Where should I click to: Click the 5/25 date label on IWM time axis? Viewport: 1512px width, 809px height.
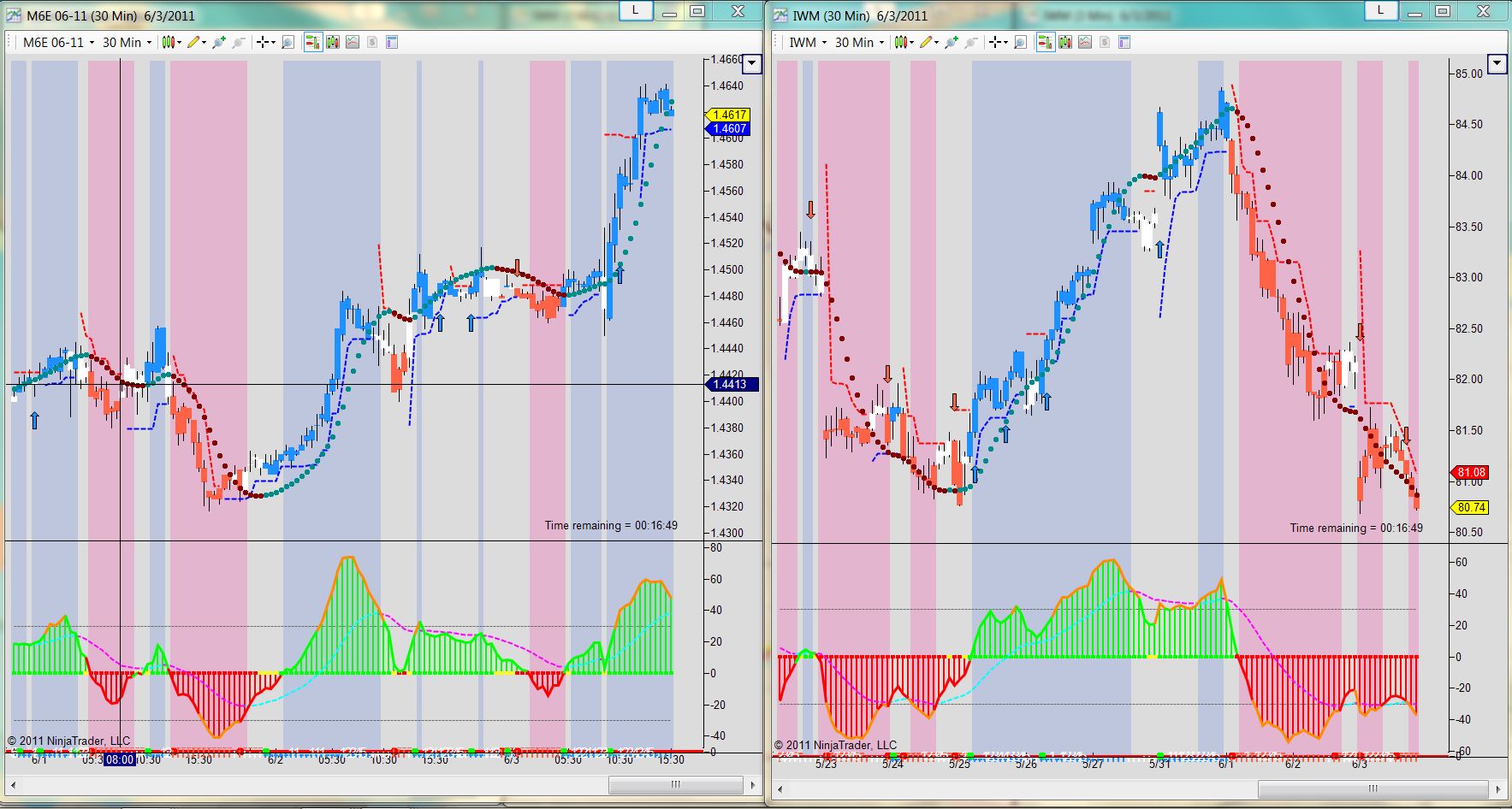tap(959, 764)
